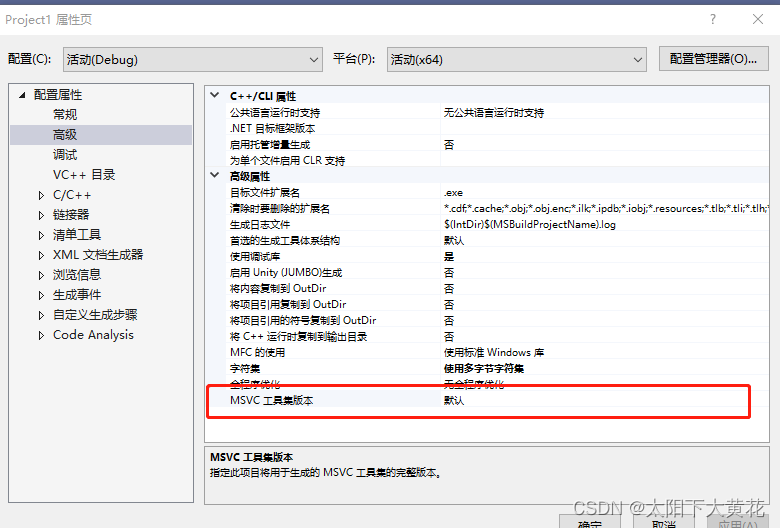Click 为单个文件启用 CLR 支持 property
780x528 pixels.
point(288,161)
